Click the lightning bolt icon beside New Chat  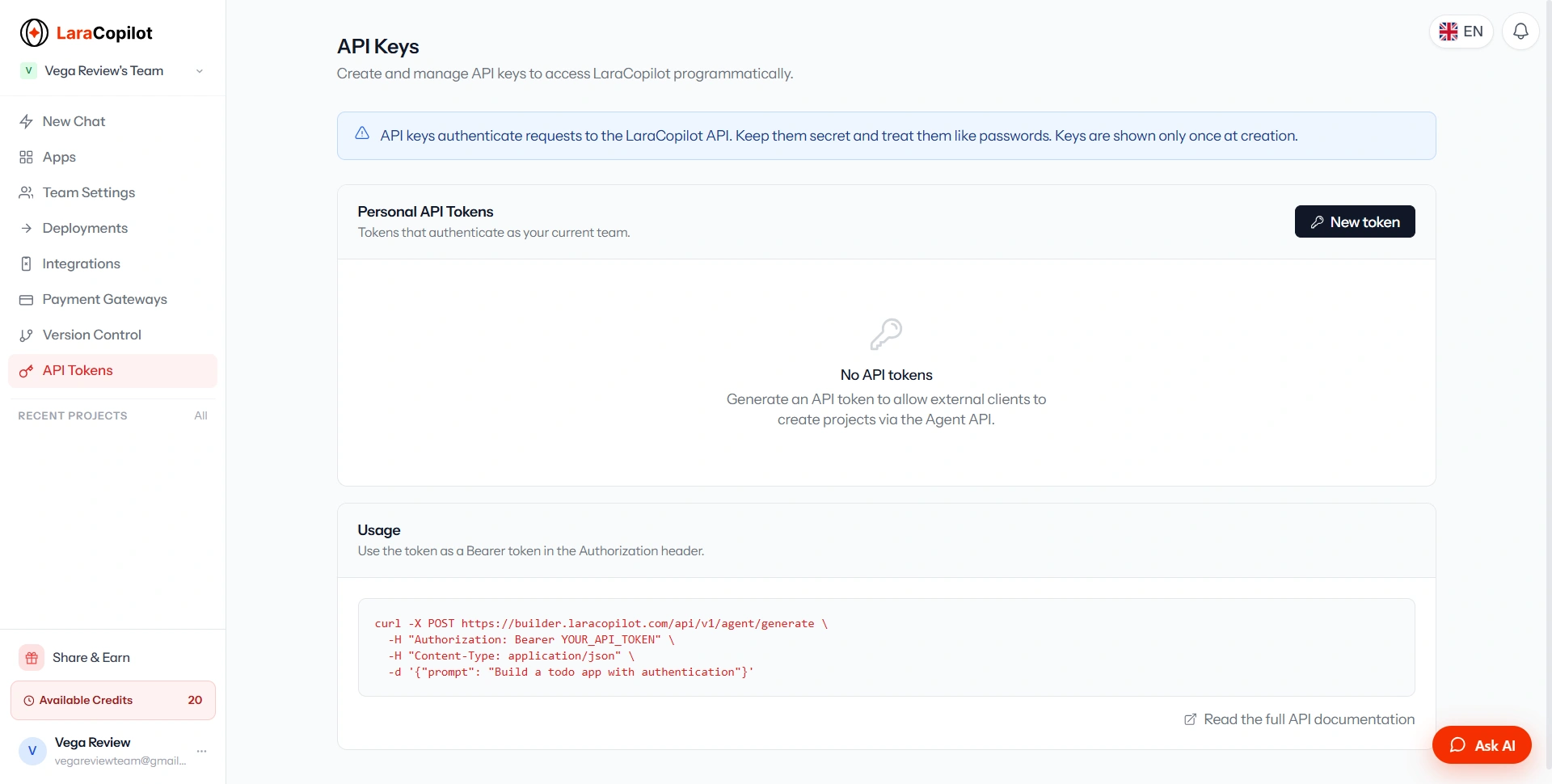pos(27,121)
